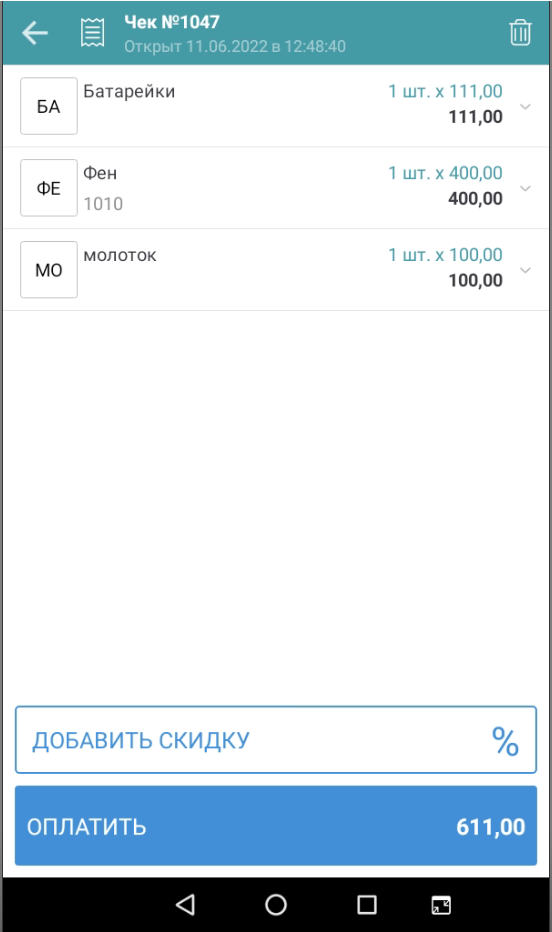Tap the молоток quantity 1 шт. x 100,00
This screenshot has height=932, width=552.
pyautogui.click(x=445, y=255)
